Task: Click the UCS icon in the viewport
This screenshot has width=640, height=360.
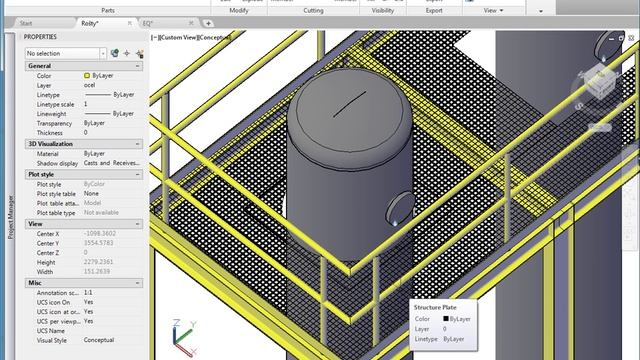Action: [x=184, y=337]
